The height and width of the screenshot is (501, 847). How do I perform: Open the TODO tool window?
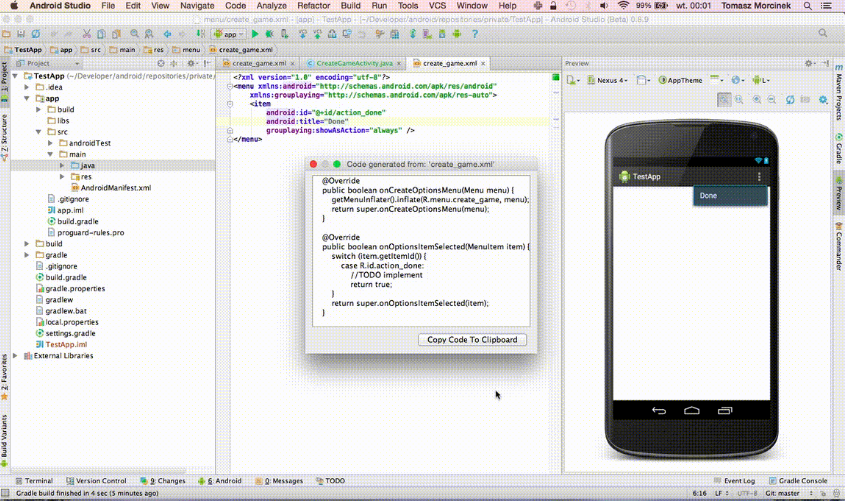[x=330, y=480]
